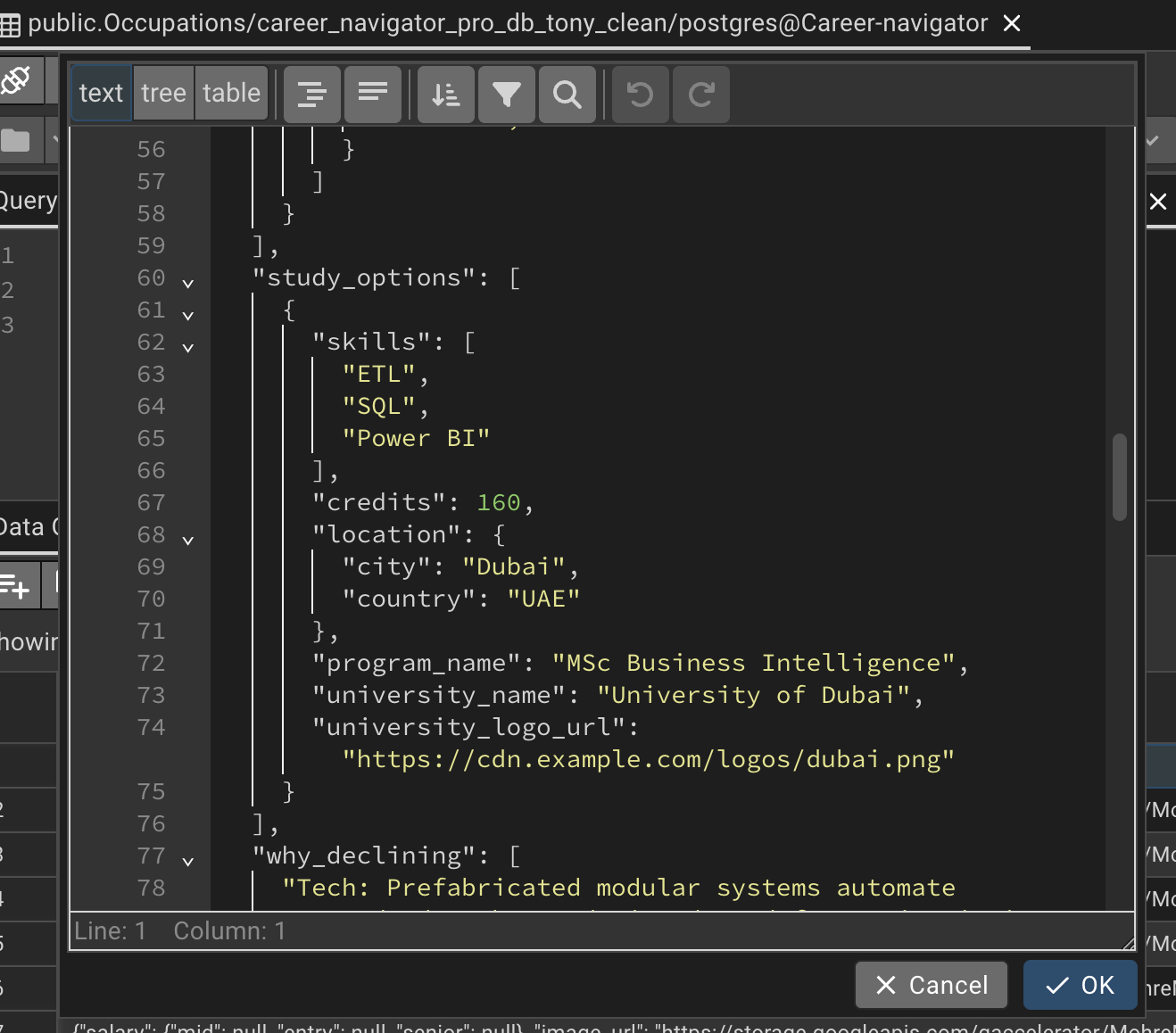This screenshot has height=1033, width=1176.
Task: Close the public.Occupations tab
Action: [x=1012, y=23]
